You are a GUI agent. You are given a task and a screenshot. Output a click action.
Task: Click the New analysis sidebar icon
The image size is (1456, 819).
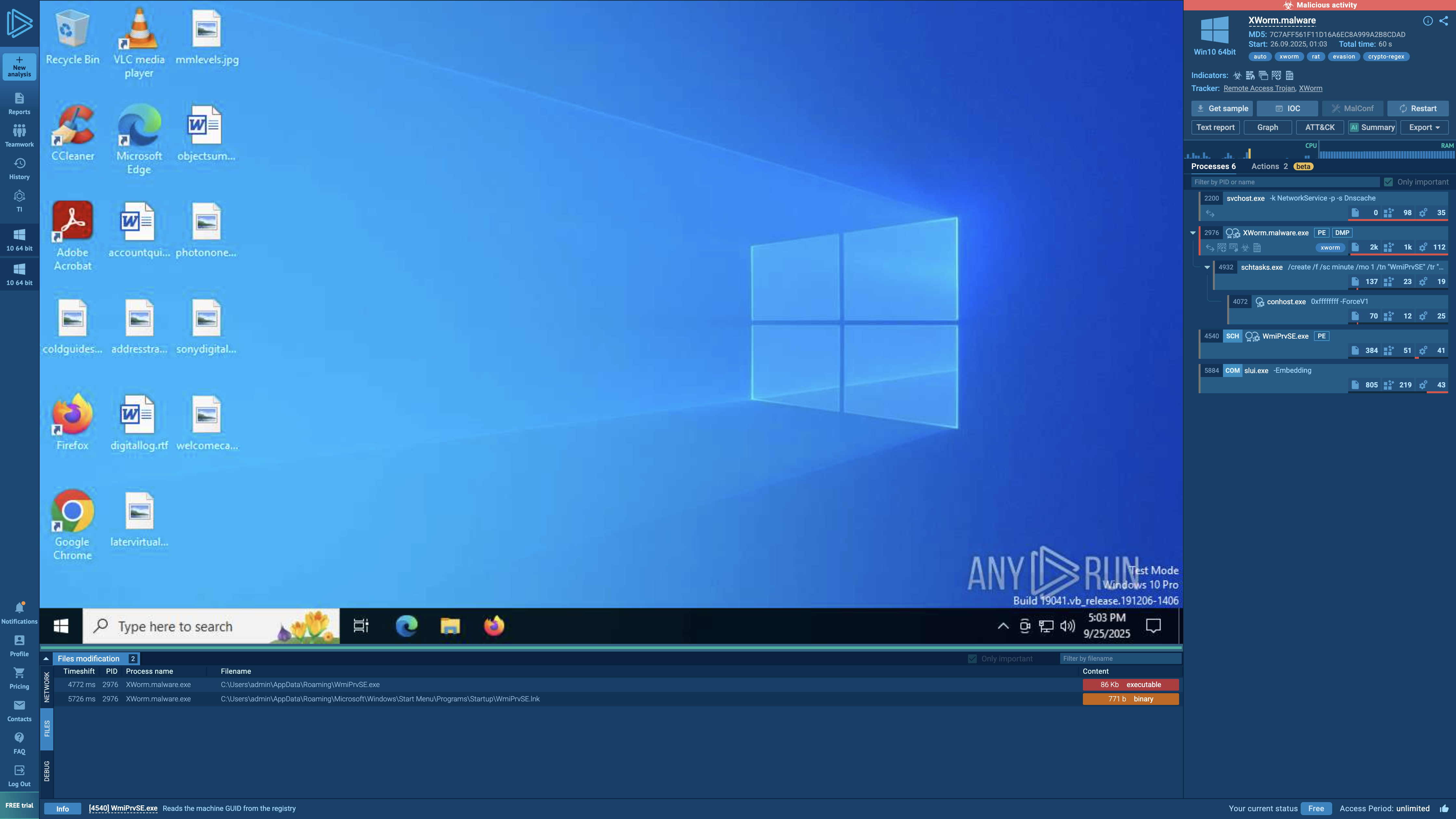[x=19, y=66]
